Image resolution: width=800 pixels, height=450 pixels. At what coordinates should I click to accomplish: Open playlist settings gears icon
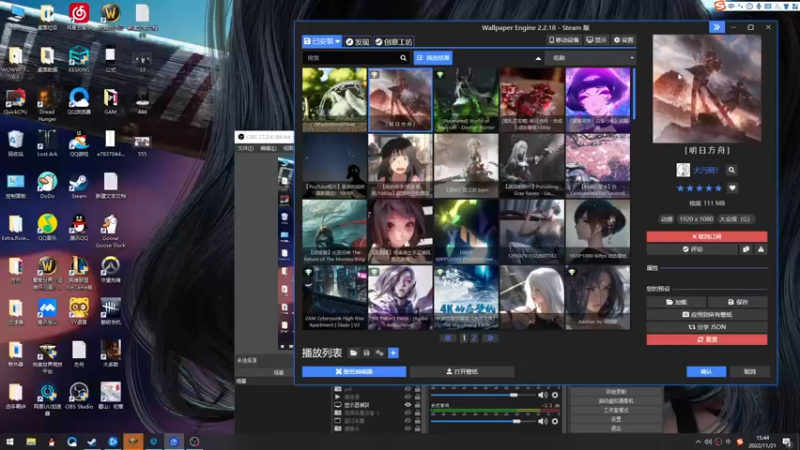(380, 353)
